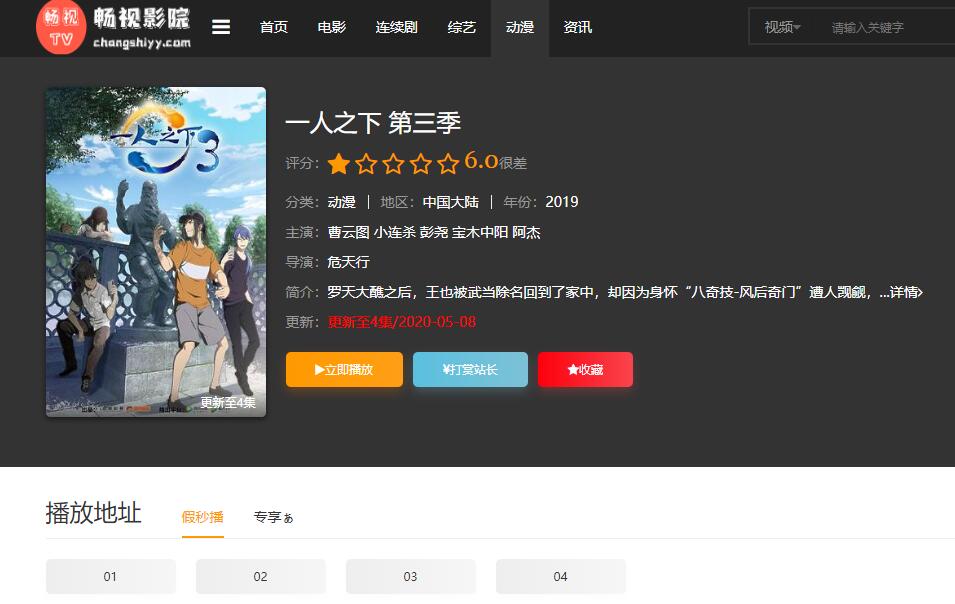Viewport: 955px width, 604px height.
Task: Play episode 03
Action: 411,577
